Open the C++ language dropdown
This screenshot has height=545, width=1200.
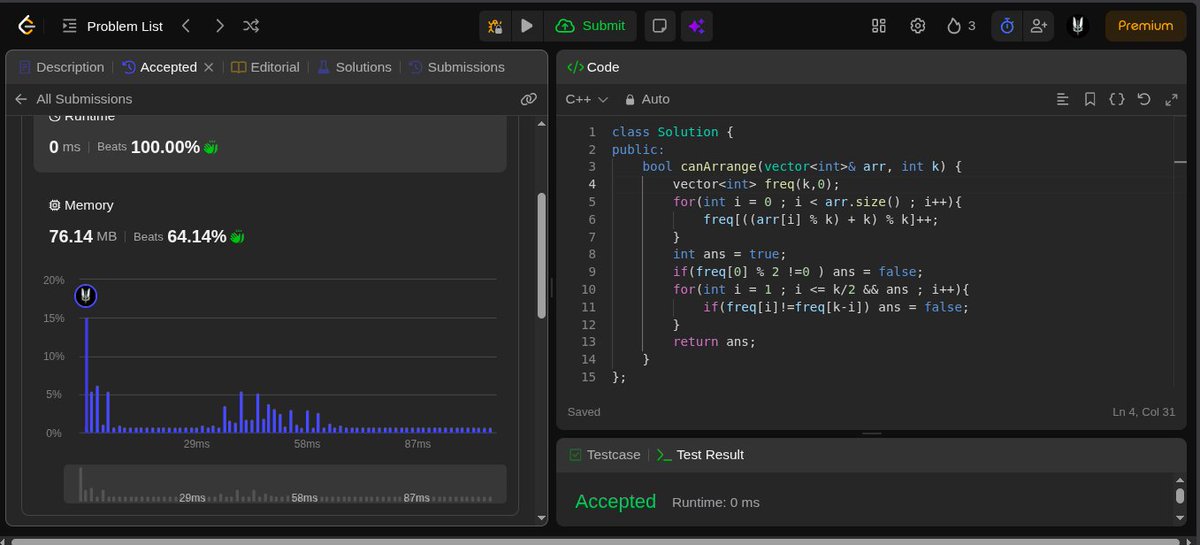click(x=587, y=99)
